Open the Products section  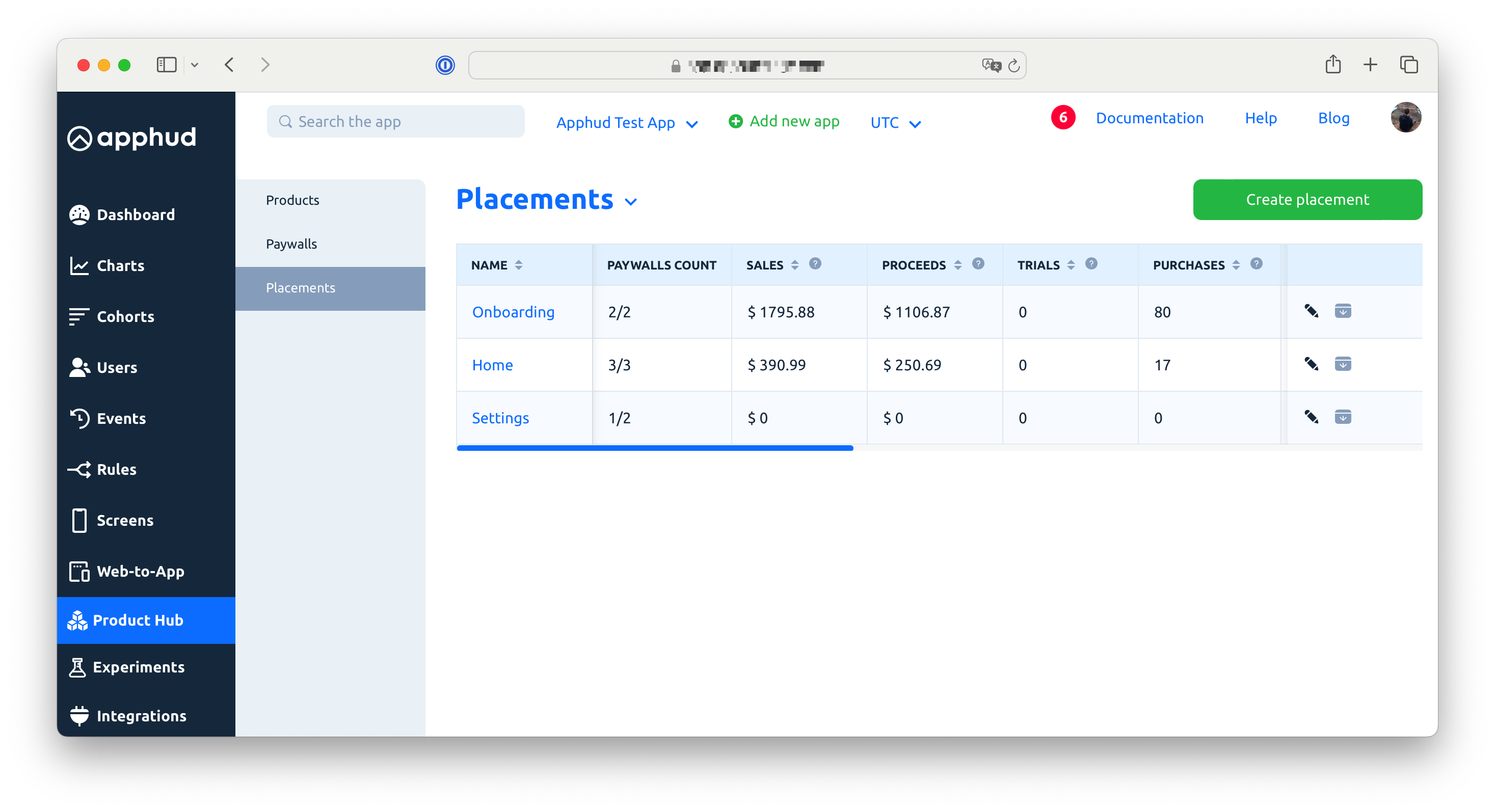tap(293, 200)
